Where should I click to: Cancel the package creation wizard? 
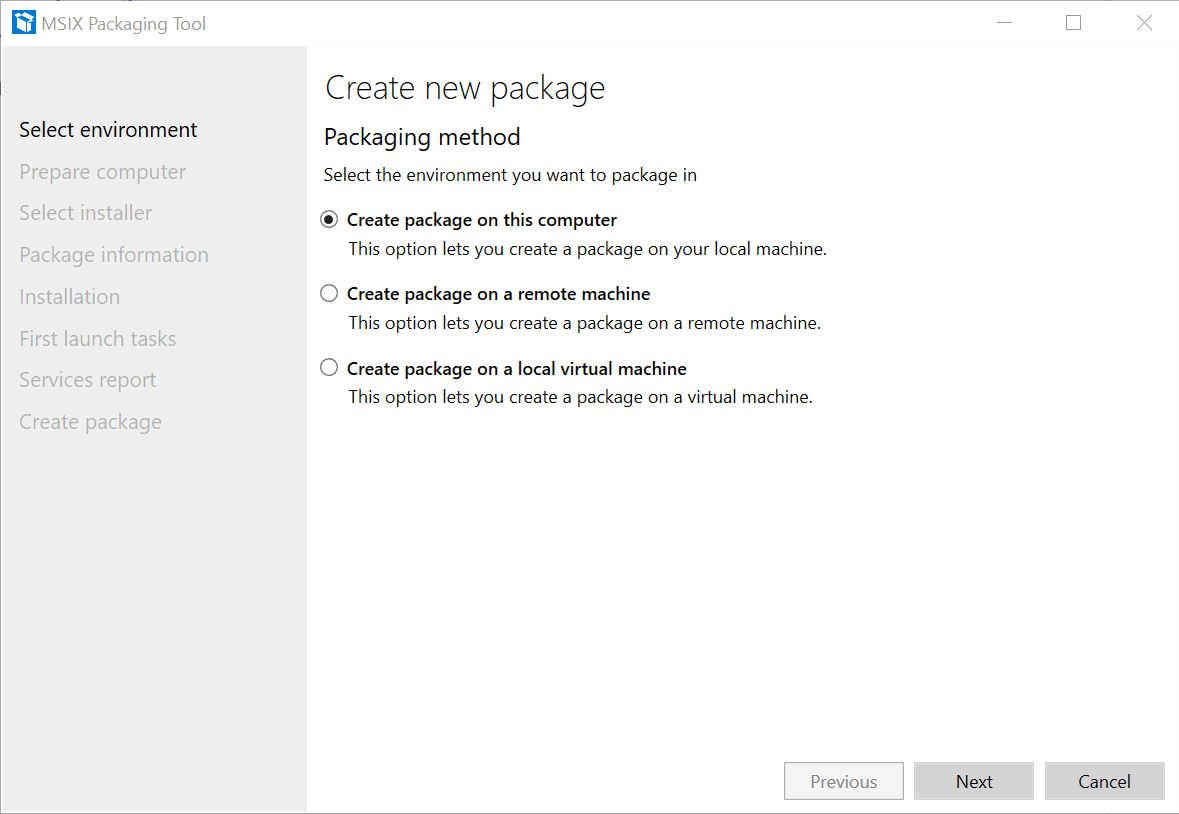coord(1104,781)
